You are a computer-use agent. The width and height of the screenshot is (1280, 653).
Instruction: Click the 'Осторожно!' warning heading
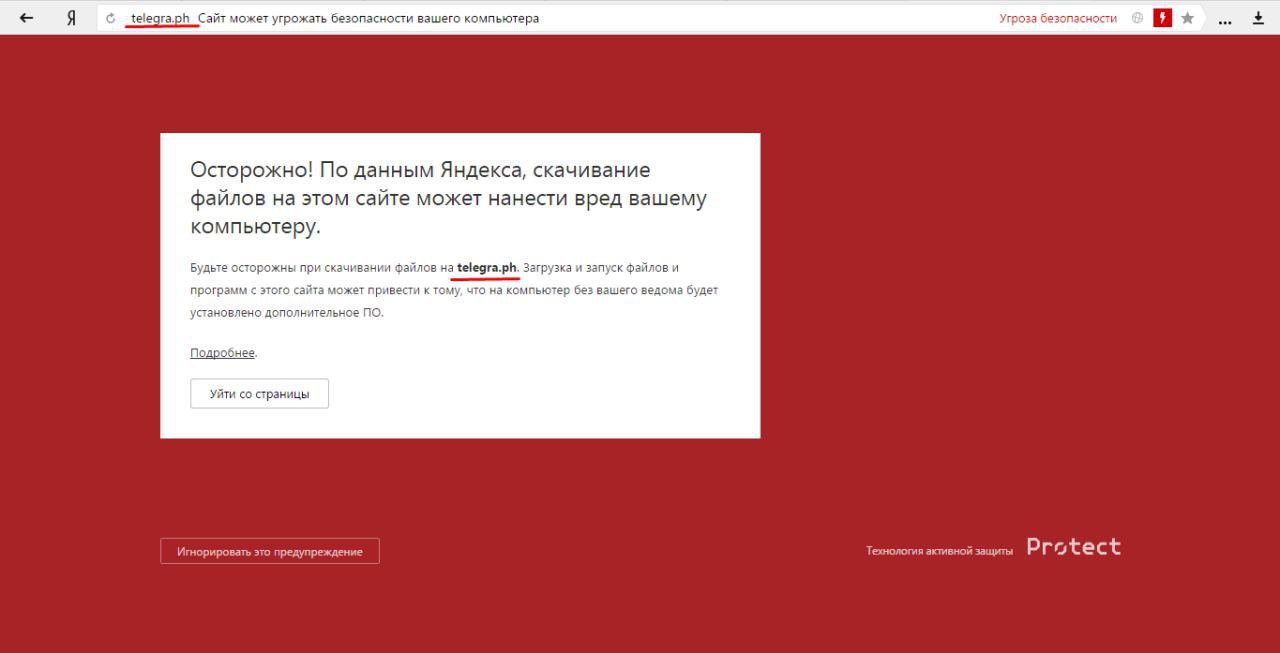[447, 198]
